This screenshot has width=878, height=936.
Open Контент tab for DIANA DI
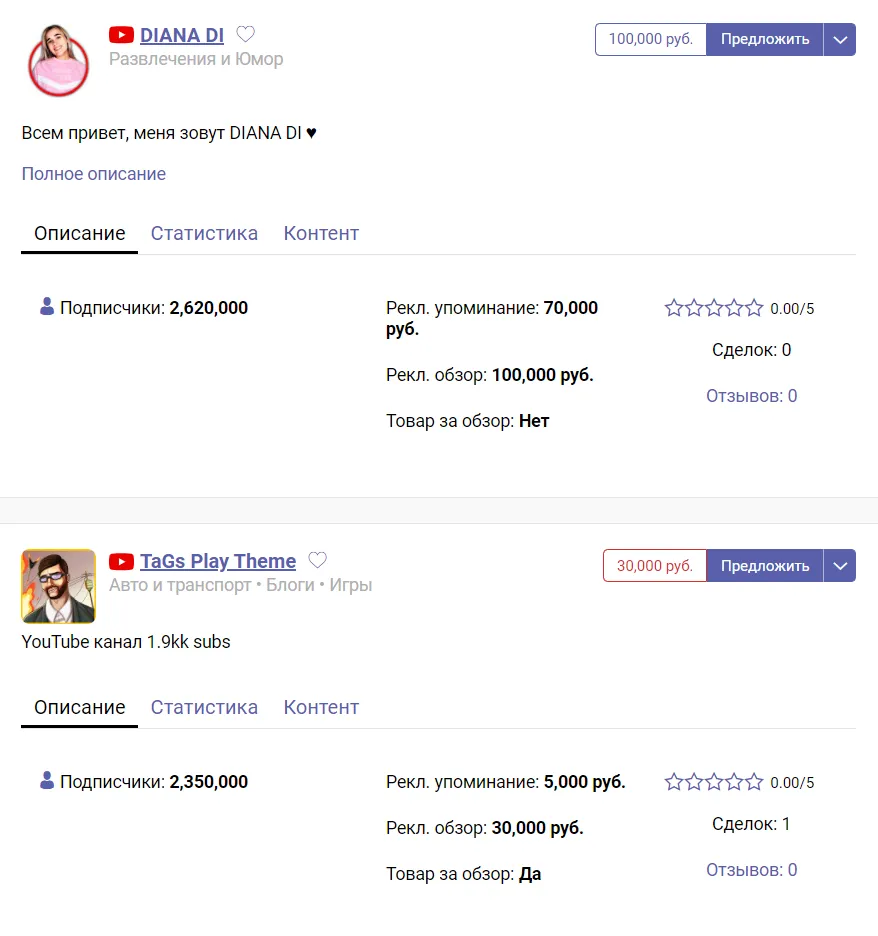click(x=321, y=233)
